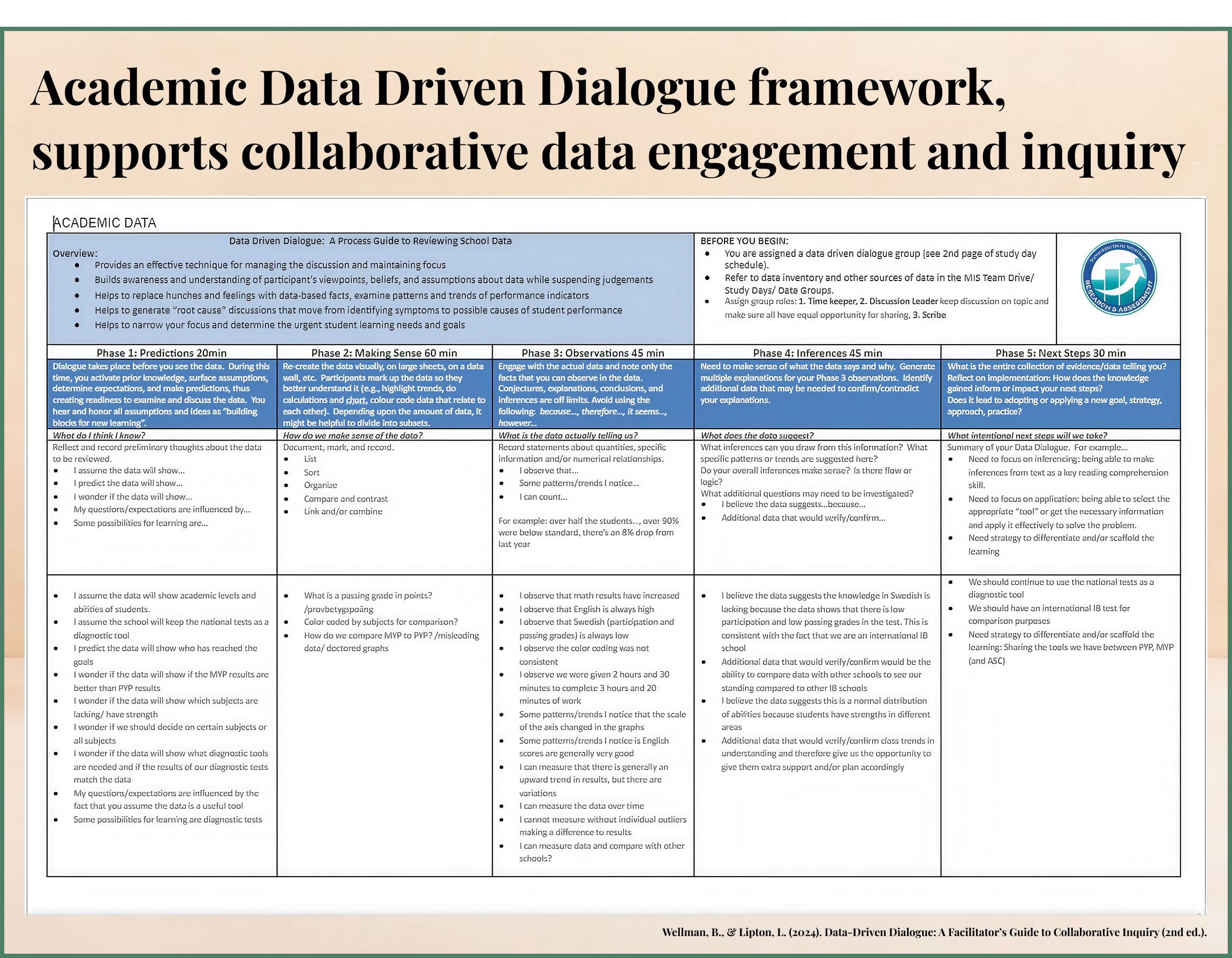This screenshot has width=1232, height=958.
Task: Click 'What does the data suggest?' question
Action: 757,435
